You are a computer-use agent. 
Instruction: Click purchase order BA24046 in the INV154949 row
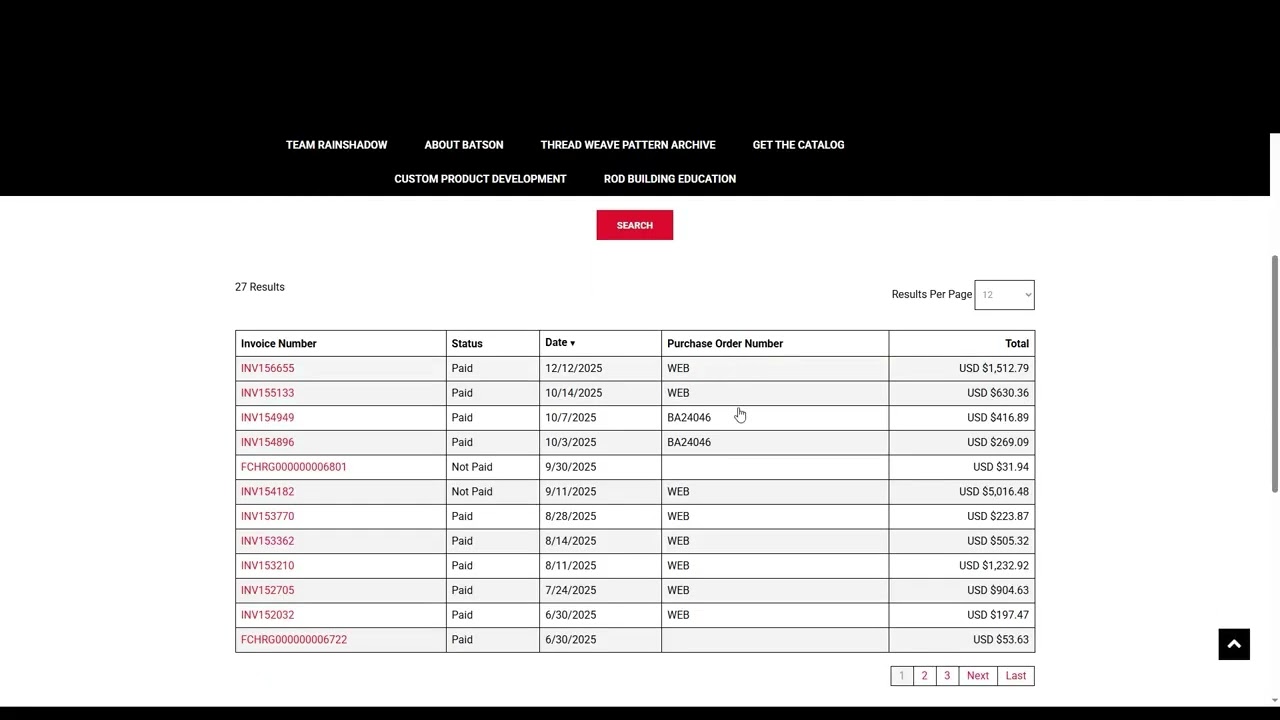pyautogui.click(x=689, y=418)
